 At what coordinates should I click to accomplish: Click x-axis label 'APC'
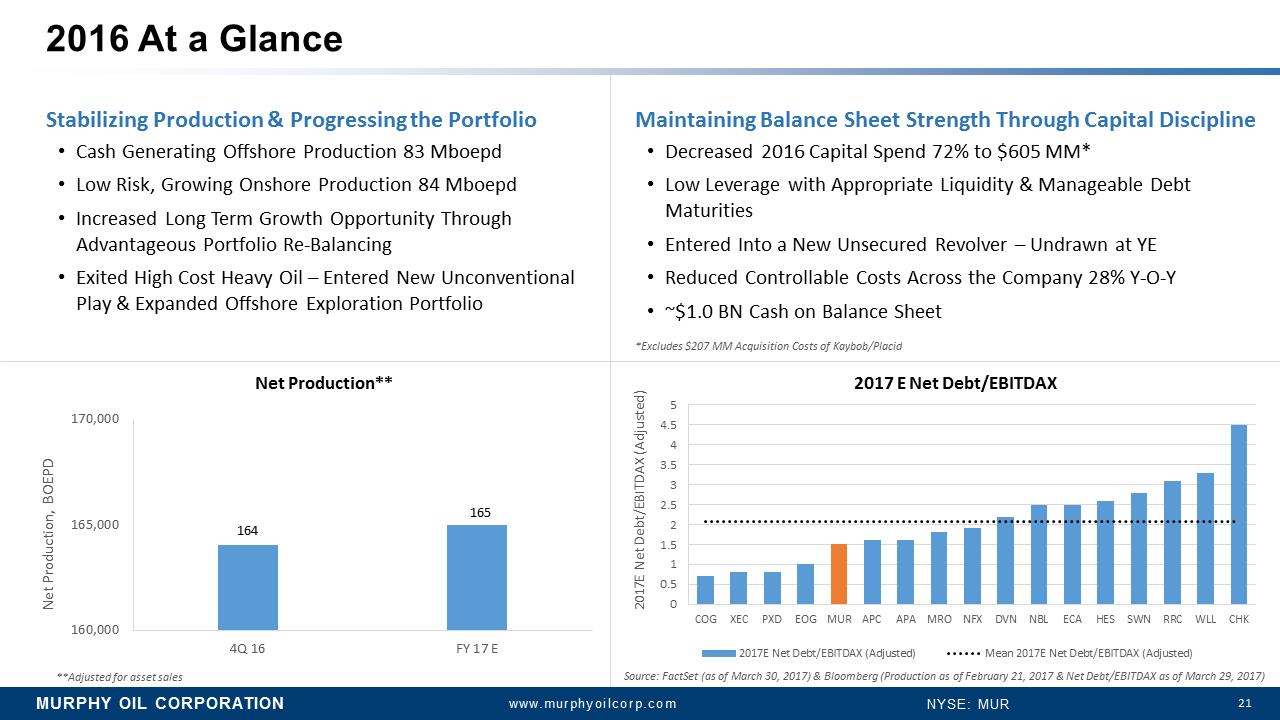point(872,620)
